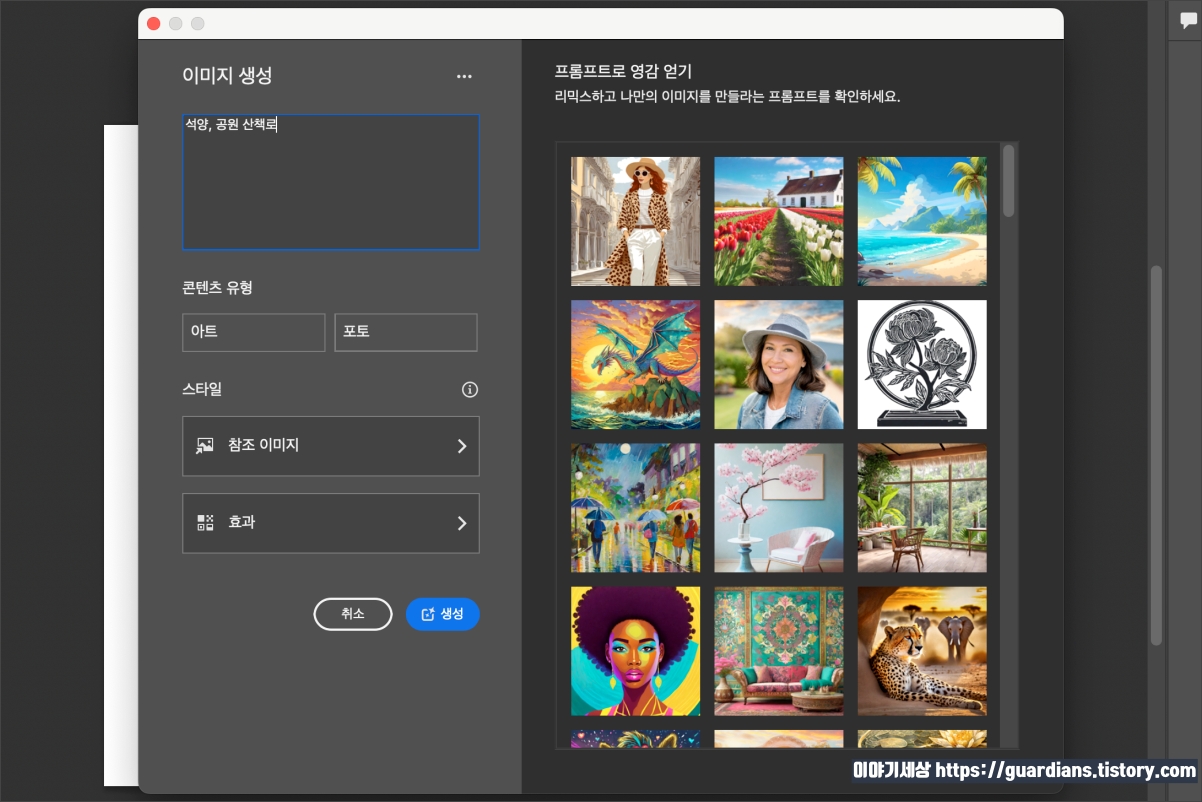Select the teal patterned living room thumbnail
The height and width of the screenshot is (802, 1202).
(779, 651)
